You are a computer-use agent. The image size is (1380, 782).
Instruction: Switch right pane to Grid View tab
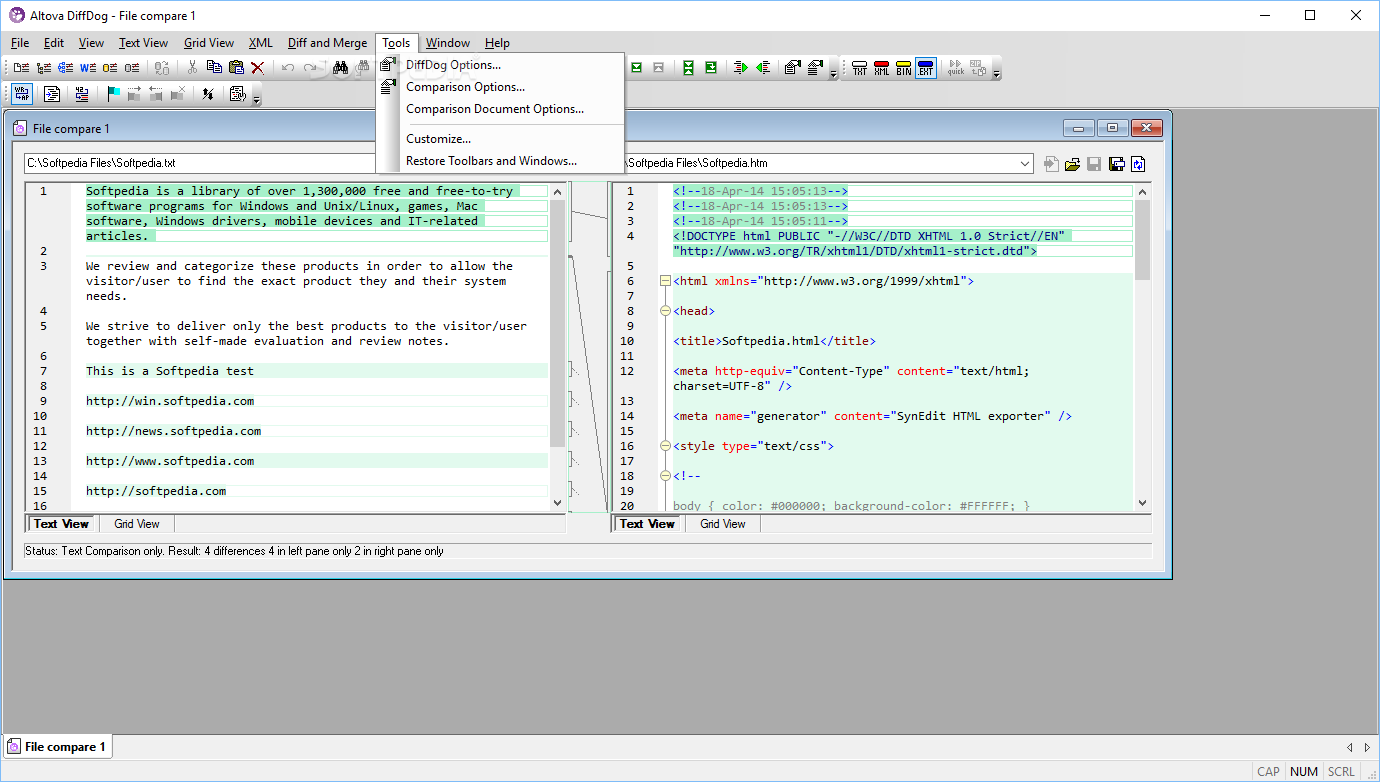[722, 524]
